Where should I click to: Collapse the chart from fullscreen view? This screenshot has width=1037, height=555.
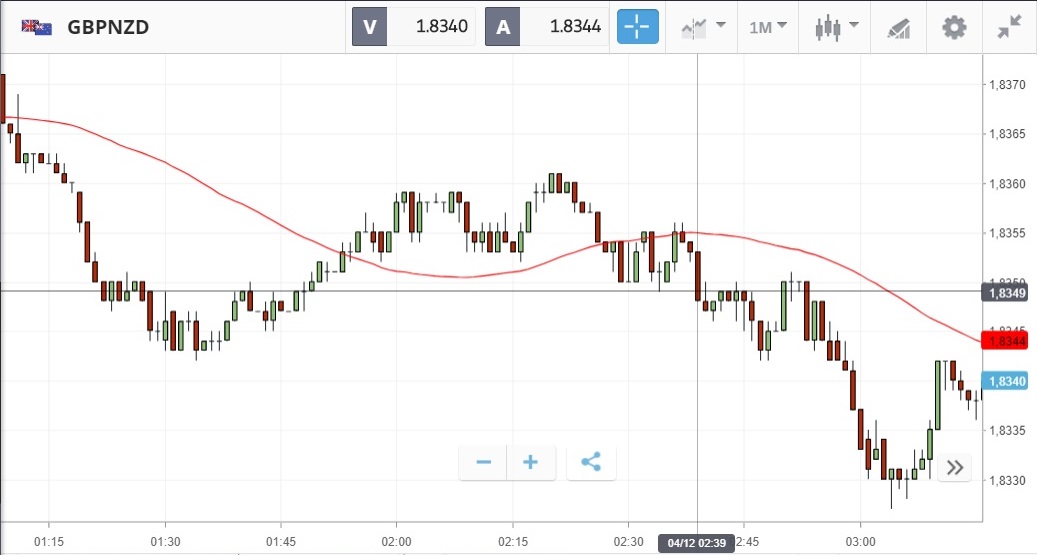[x=1010, y=27]
